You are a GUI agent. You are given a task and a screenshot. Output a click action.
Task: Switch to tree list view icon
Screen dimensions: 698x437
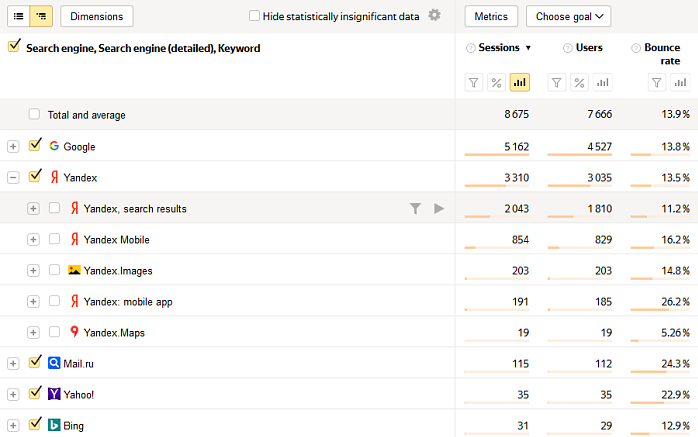click(x=41, y=16)
